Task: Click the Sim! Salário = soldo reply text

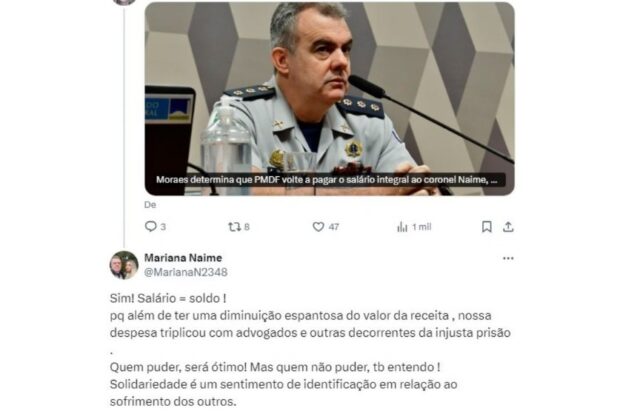Action: pyautogui.click(x=168, y=298)
